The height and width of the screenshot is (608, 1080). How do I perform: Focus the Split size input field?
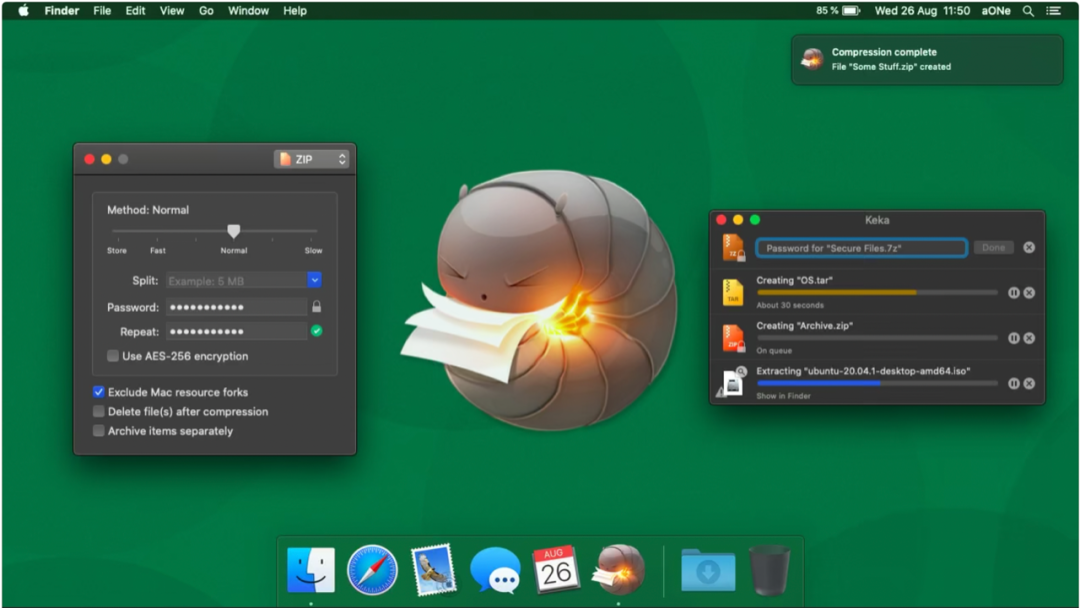[x=236, y=280]
